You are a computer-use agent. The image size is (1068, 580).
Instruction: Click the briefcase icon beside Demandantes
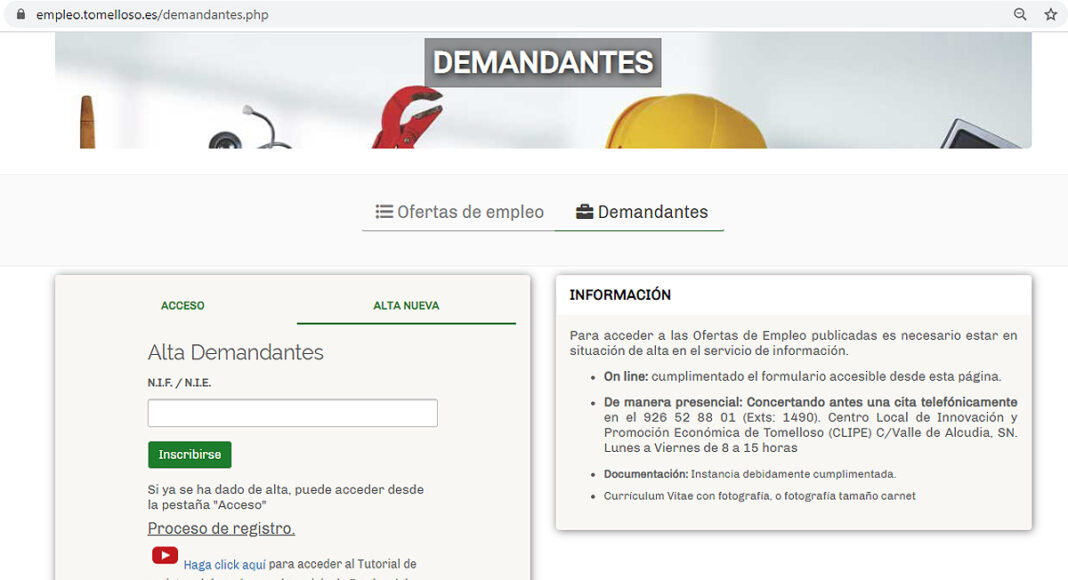coord(584,212)
